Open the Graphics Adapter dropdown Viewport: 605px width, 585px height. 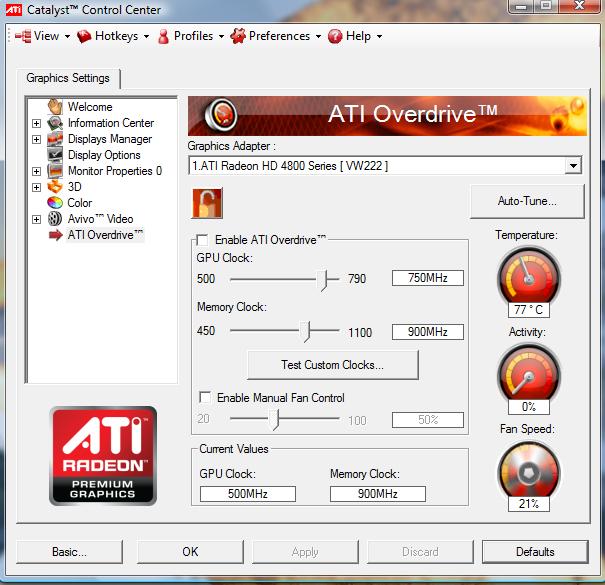click(573, 166)
